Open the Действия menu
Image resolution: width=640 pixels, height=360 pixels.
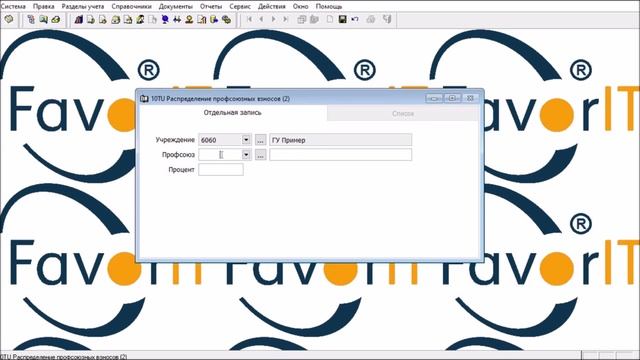(272, 6)
